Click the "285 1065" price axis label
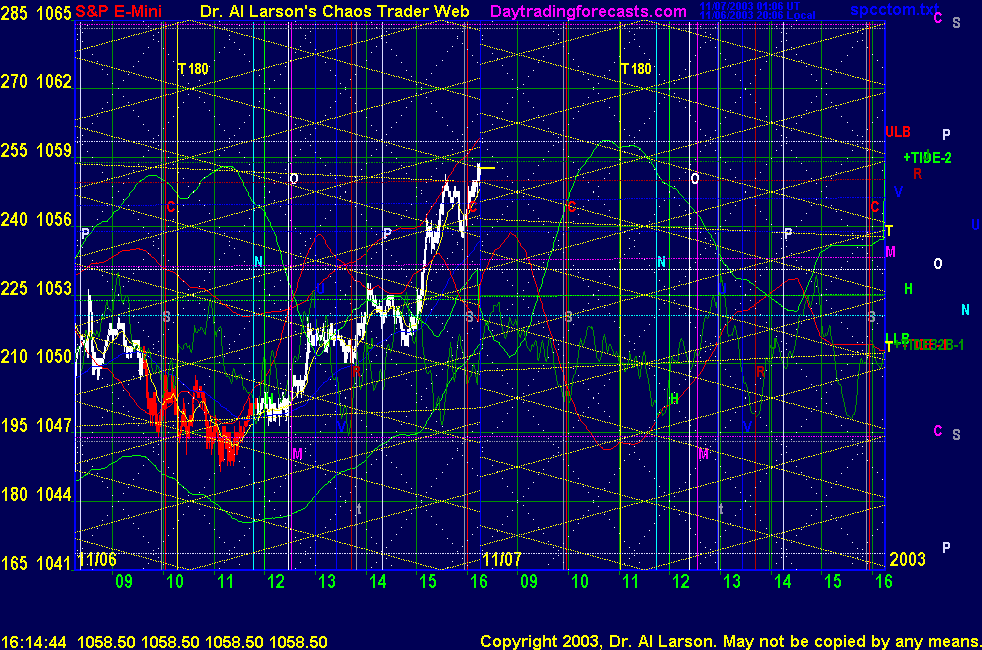The image size is (982, 650). click(x=36, y=13)
